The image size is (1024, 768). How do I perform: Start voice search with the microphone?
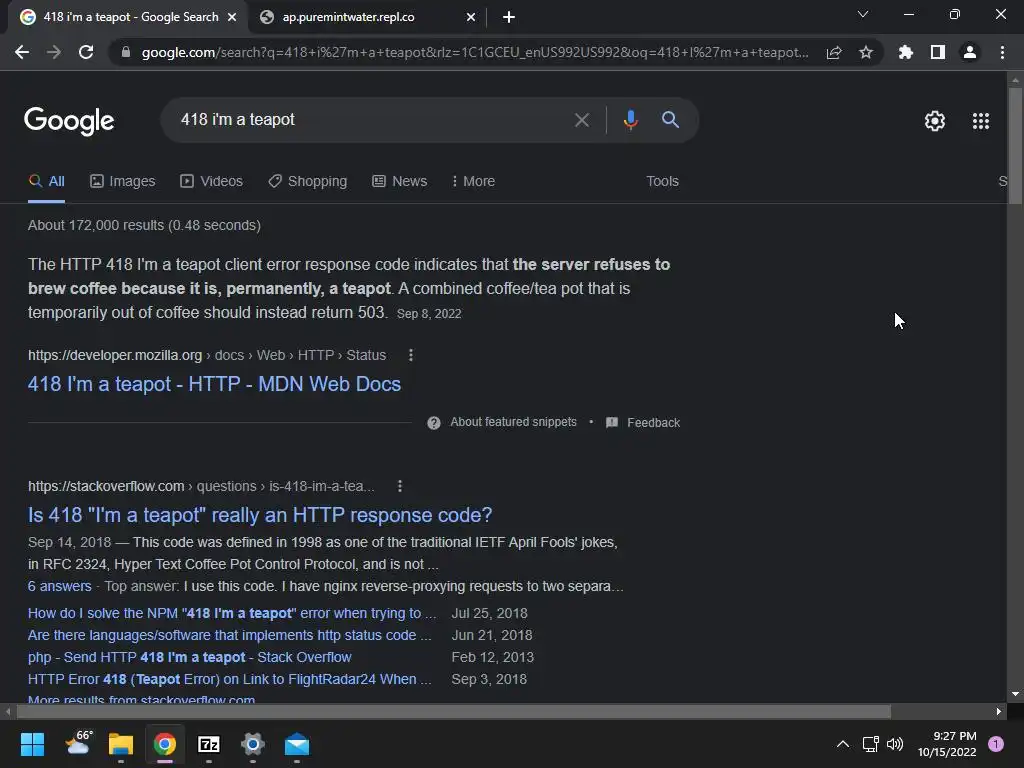click(630, 120)
